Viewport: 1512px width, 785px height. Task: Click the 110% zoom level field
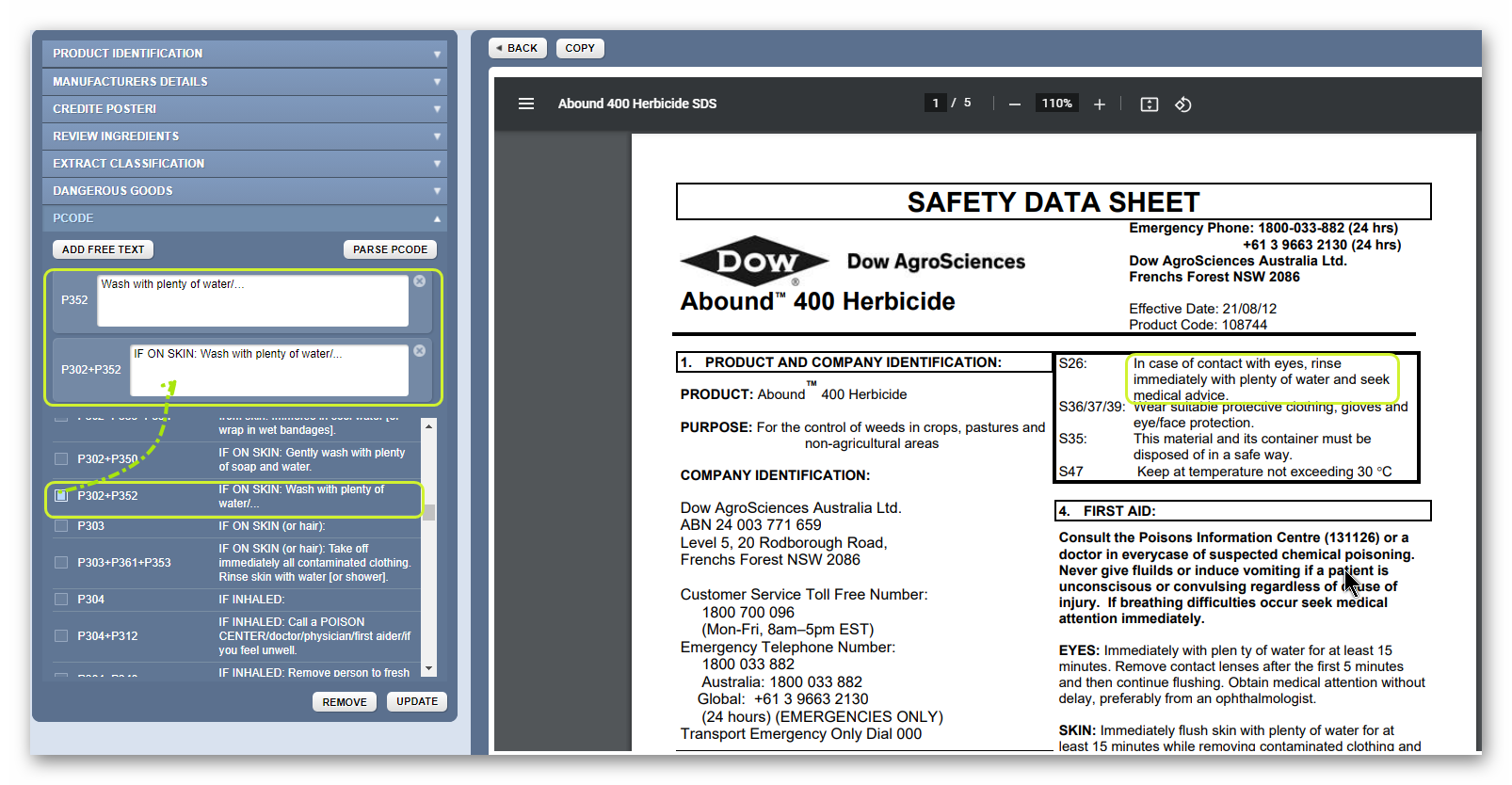point(1056,104)
